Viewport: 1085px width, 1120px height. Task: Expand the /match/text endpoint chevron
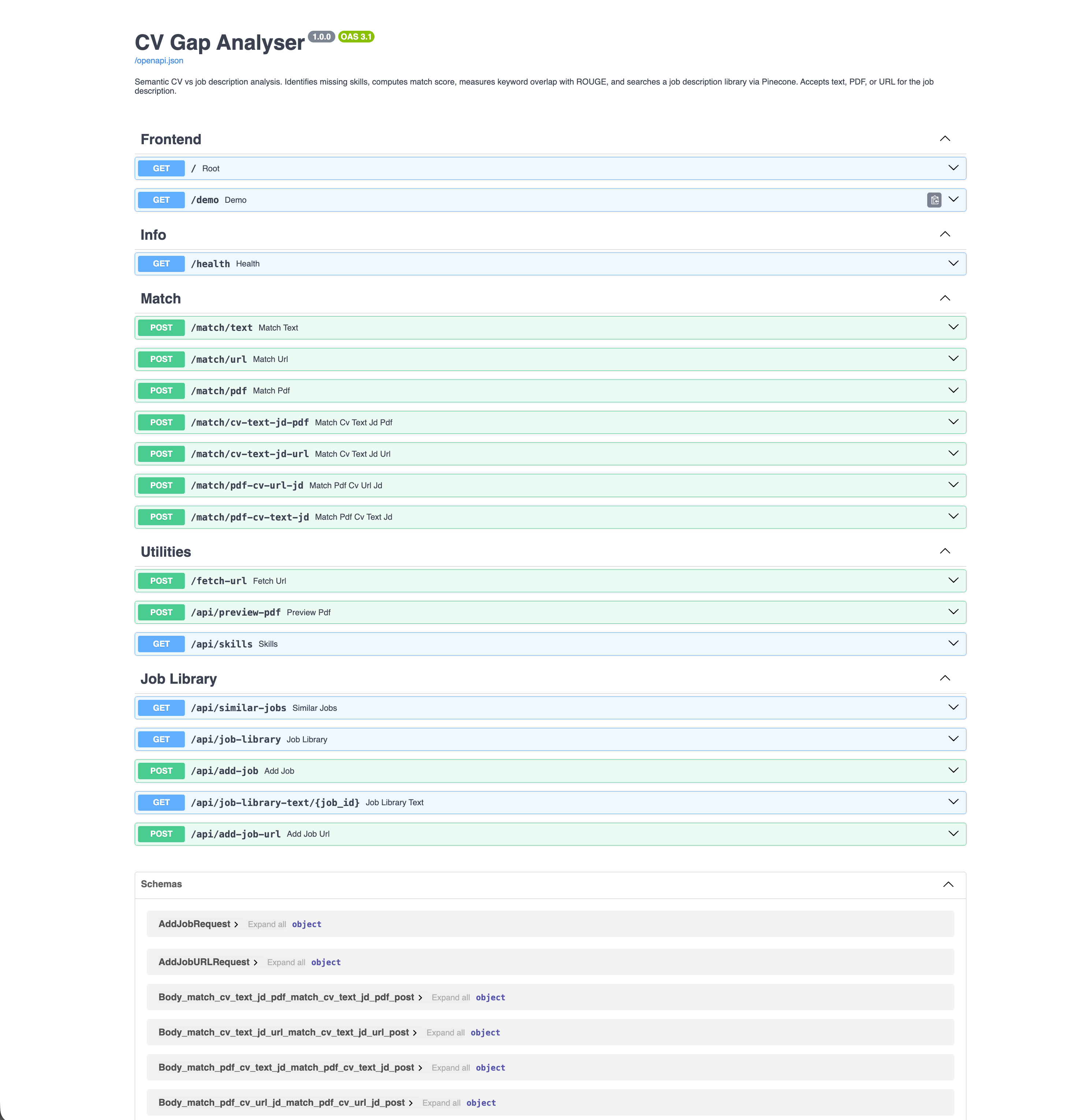(953, 328)
